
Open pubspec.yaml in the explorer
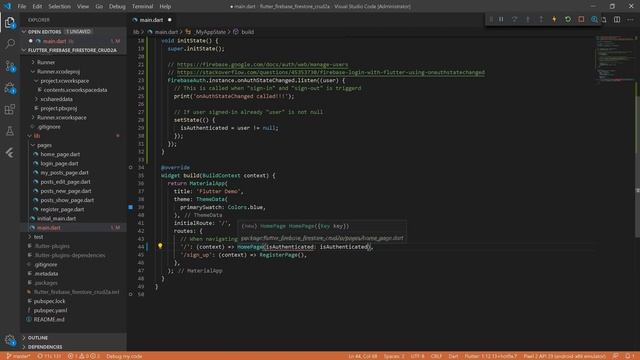(50, 310)
